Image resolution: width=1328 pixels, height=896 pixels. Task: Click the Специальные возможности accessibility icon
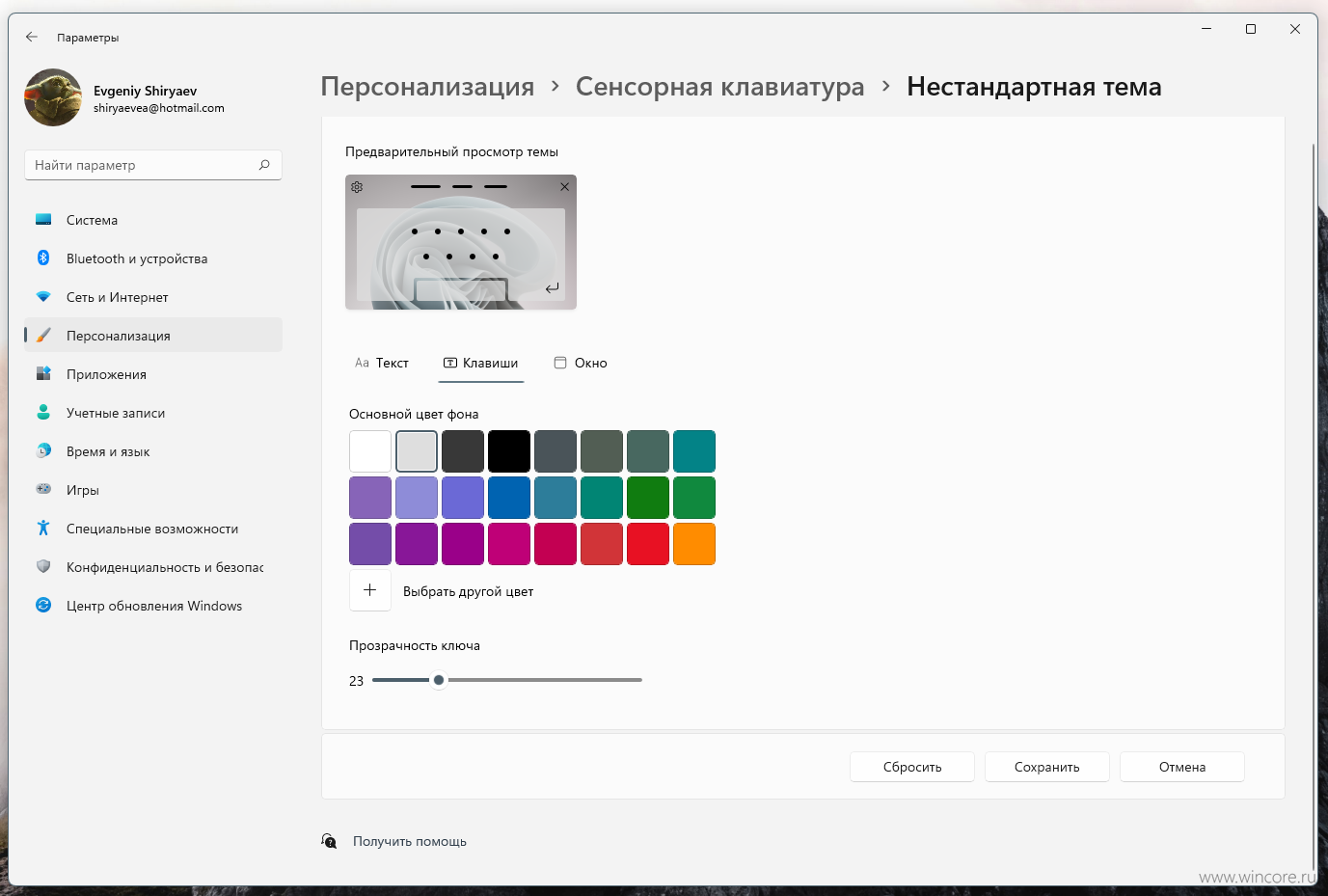(x=43, y=528)
